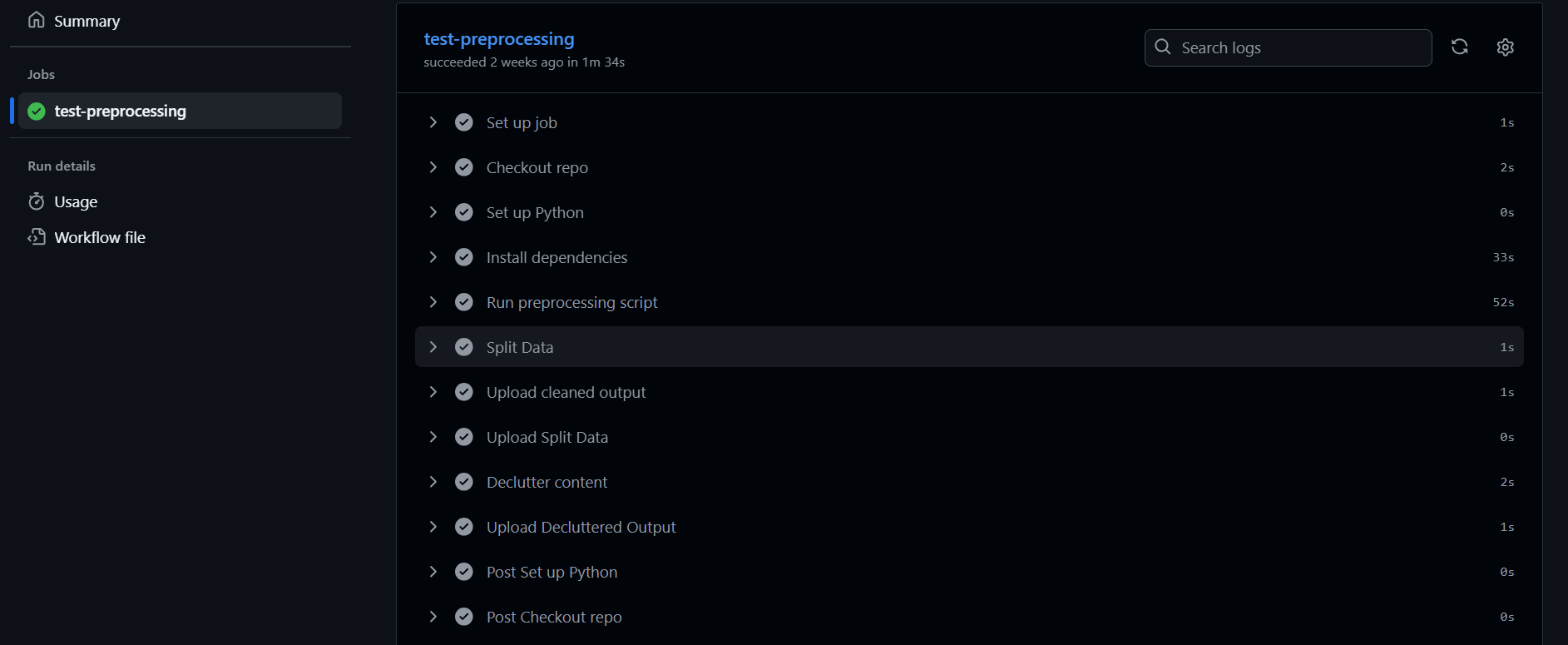Select the test-preprocessing job in sidebar
Image resolution: width=1568 pixels, height=645 pixels.
pos(121,112)
